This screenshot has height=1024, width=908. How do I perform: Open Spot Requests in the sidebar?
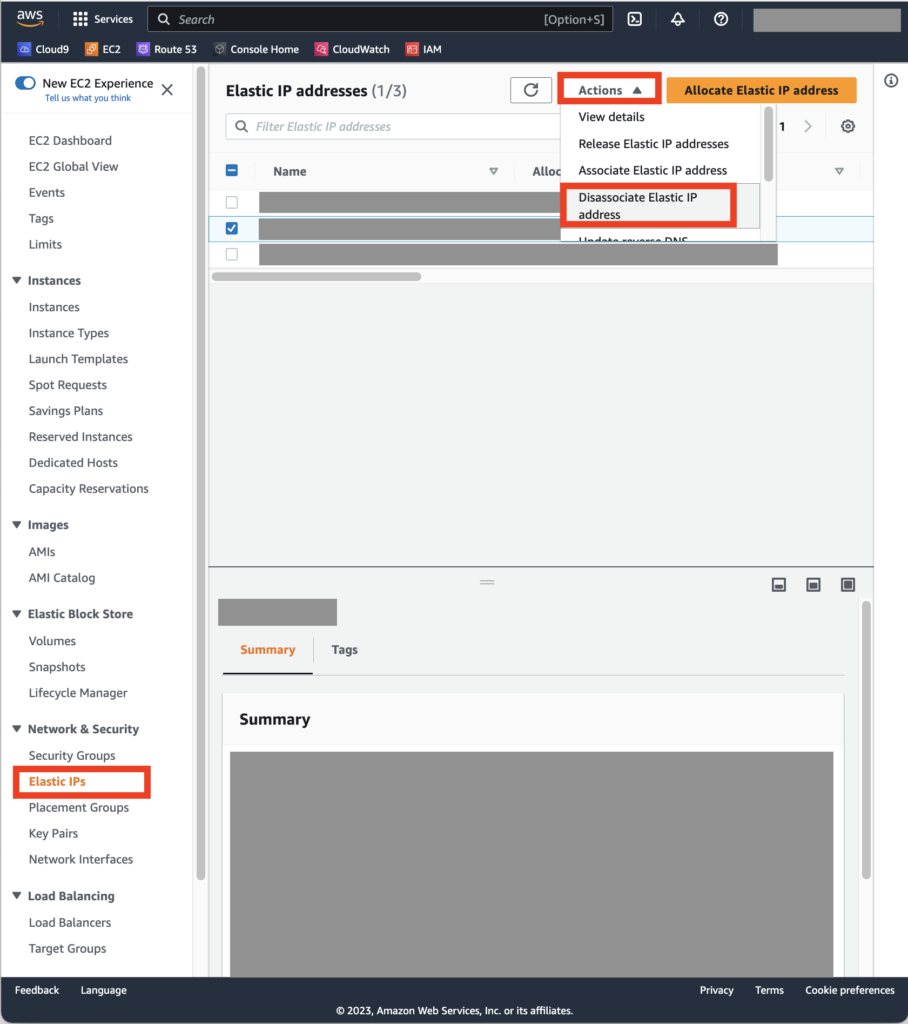[x=67, y=385]
